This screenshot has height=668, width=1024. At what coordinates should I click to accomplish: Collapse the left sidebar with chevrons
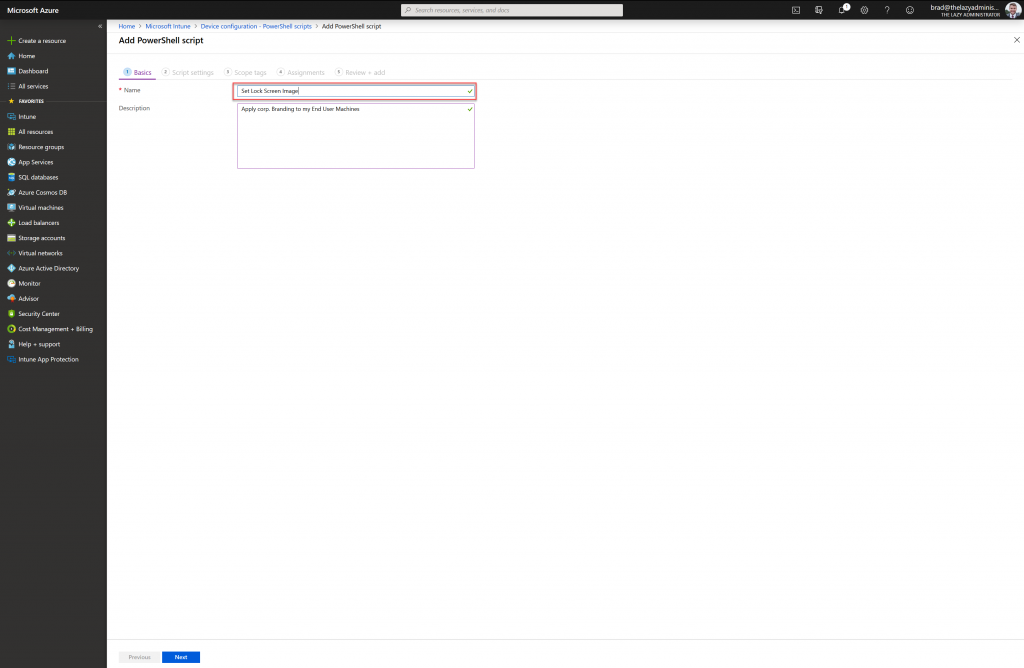pos(100,27)
